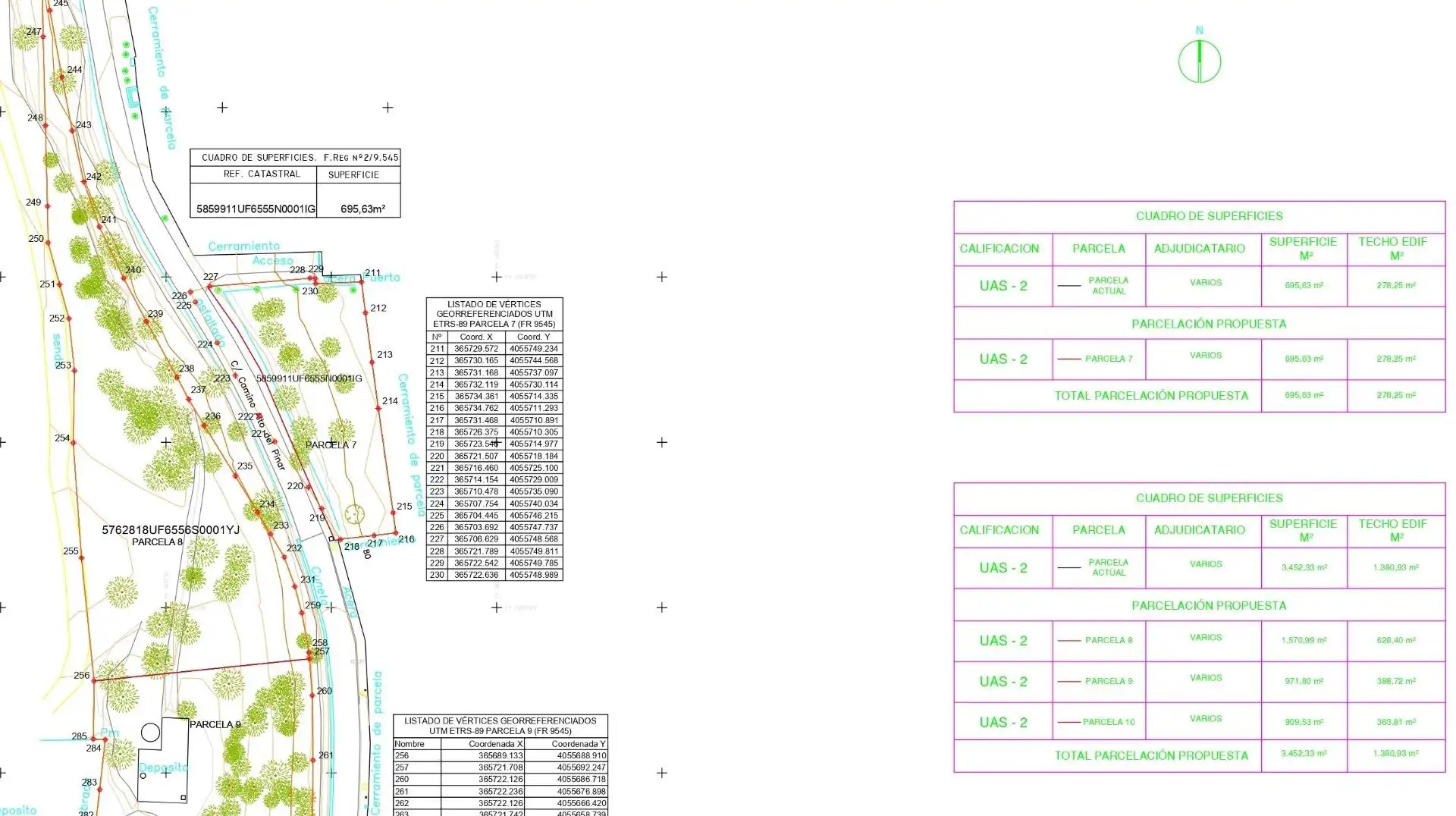Screen dimensions: 1456x816
Task: Select Y value '4055748.989' of vertex 230
Action: (x=534, y=575)
